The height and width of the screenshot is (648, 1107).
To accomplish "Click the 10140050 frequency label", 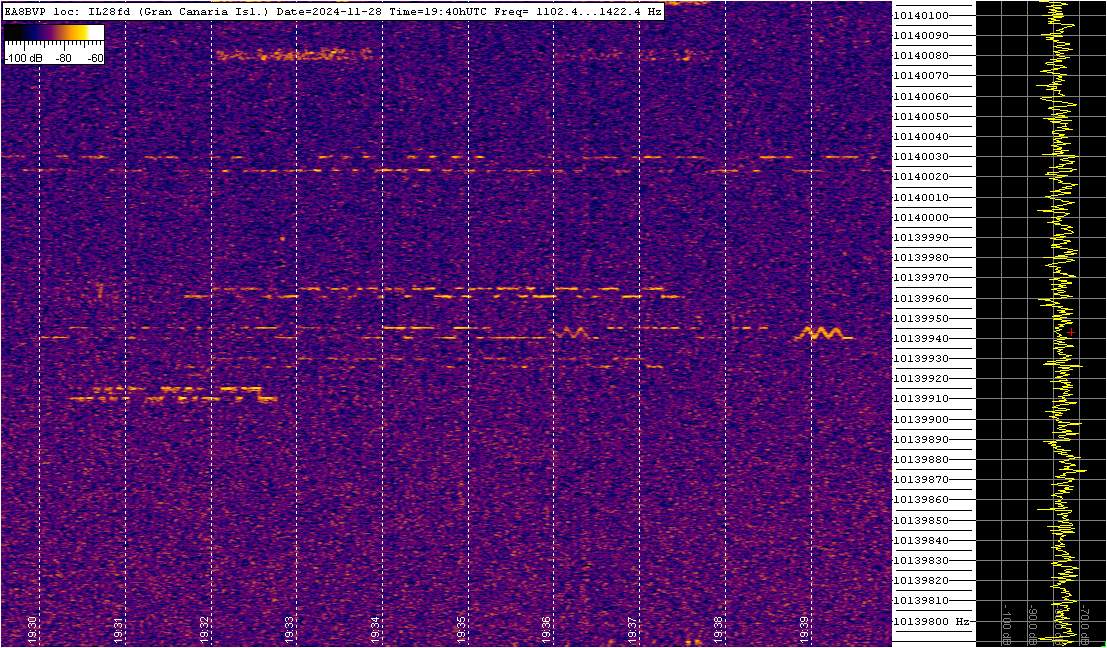I will (x=921, y=116).
